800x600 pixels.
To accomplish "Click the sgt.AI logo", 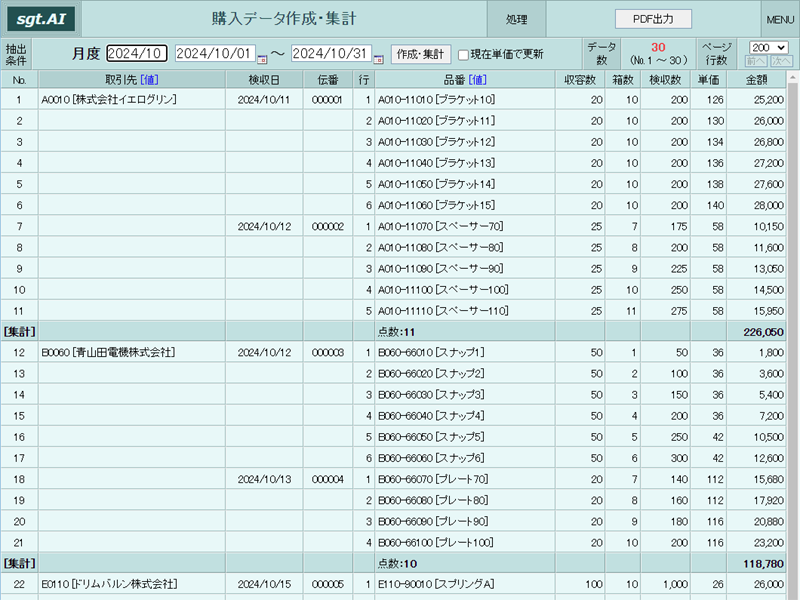I will [41, 19].
